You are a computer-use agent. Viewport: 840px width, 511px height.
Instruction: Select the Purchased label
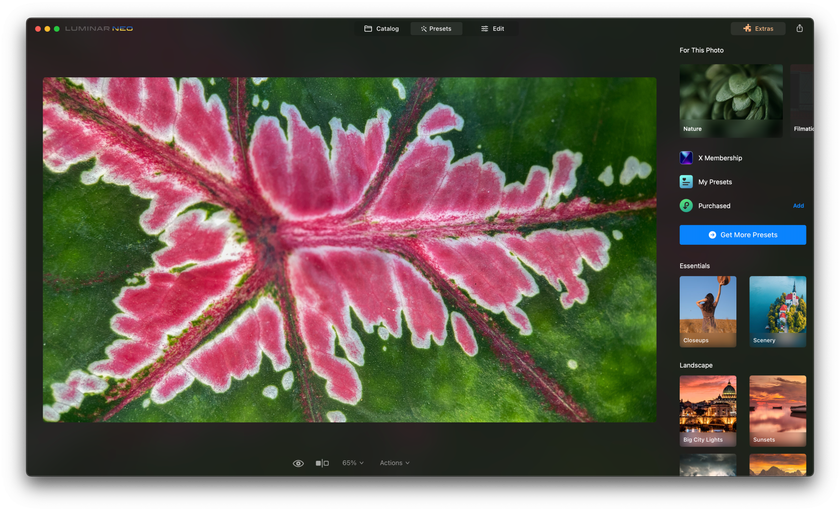tap(714, 206)
